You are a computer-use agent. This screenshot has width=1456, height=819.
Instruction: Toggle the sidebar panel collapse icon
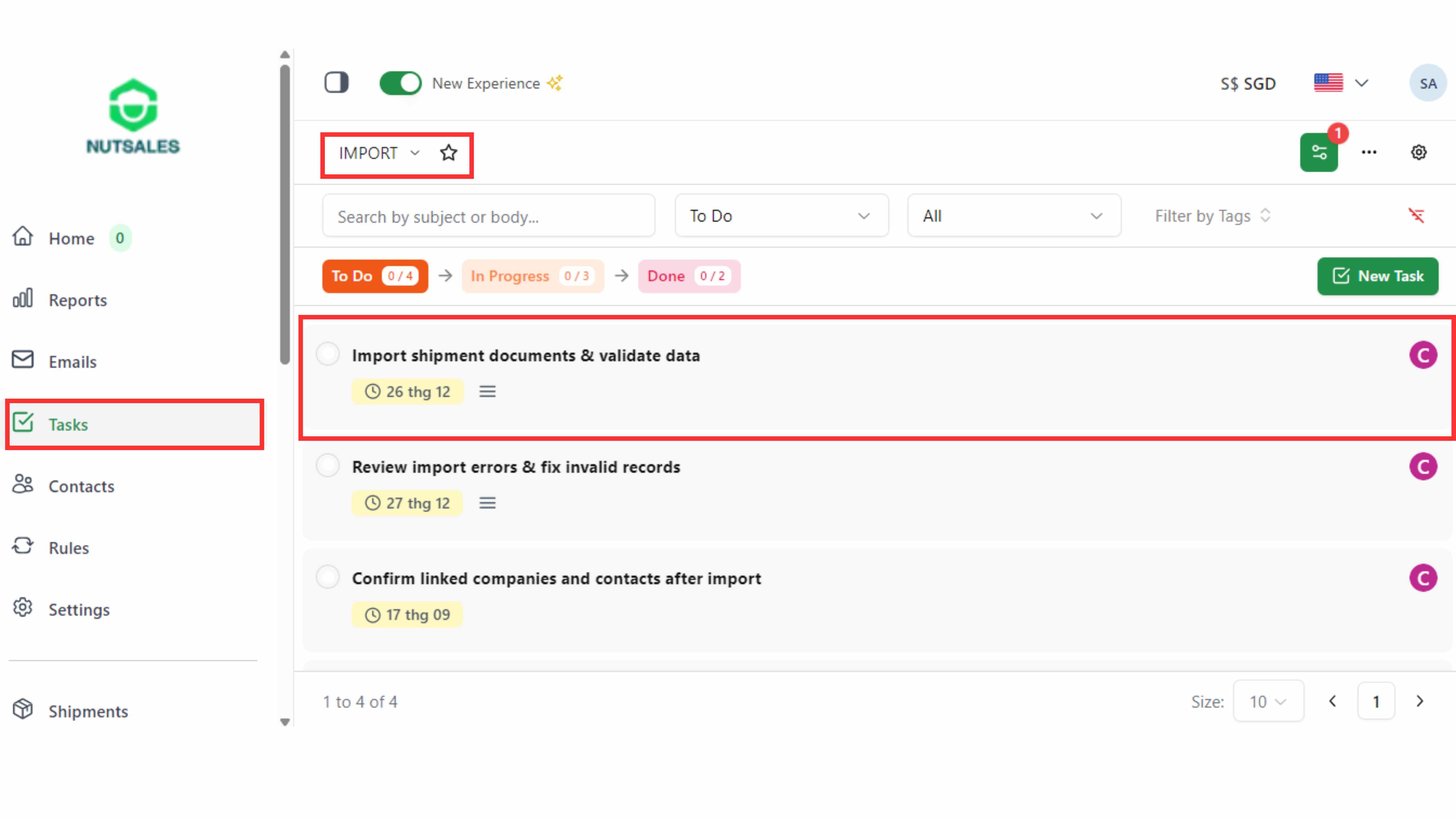click(x=336, y=83)
